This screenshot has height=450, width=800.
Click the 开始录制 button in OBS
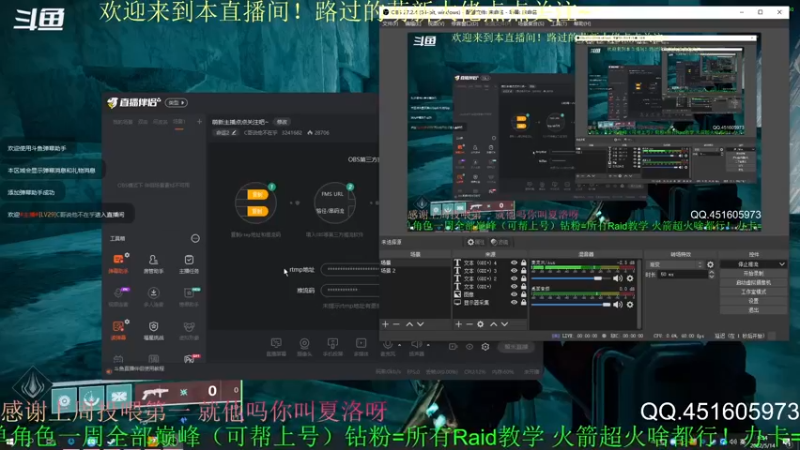(753, 273)
